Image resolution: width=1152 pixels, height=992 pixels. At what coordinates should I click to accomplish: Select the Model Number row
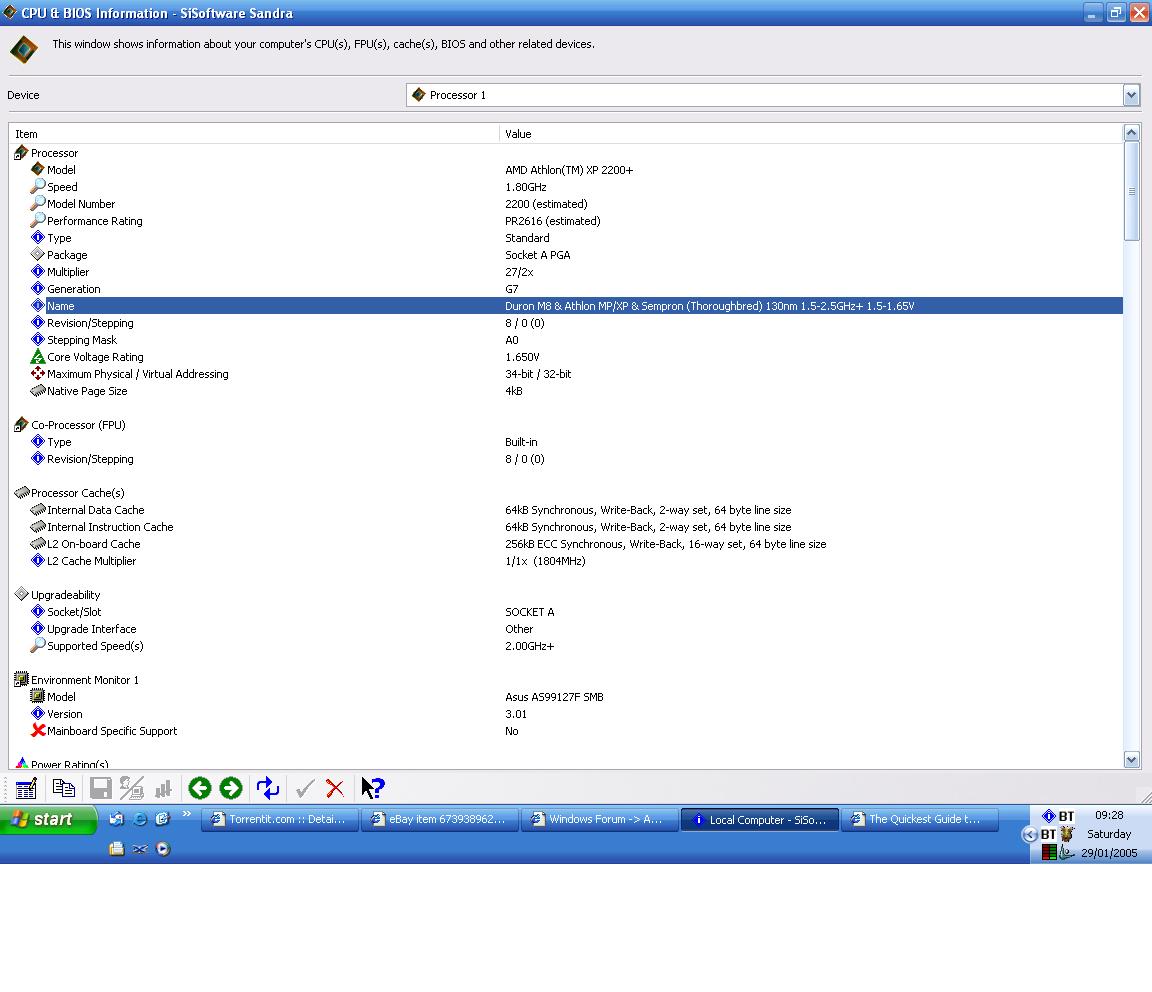pos(577,204)
